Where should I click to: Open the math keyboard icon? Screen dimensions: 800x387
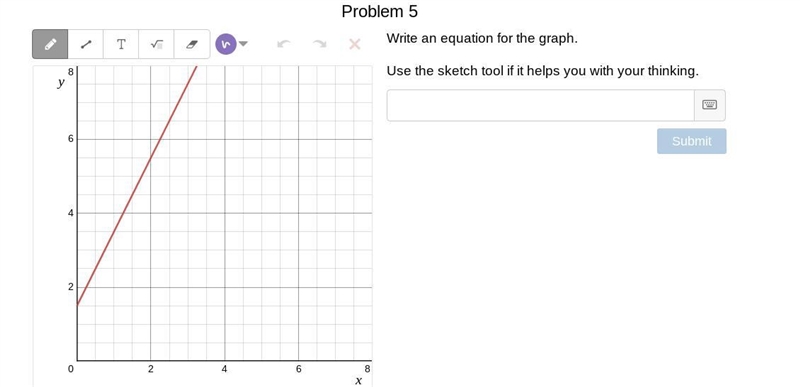click(709, 105)
